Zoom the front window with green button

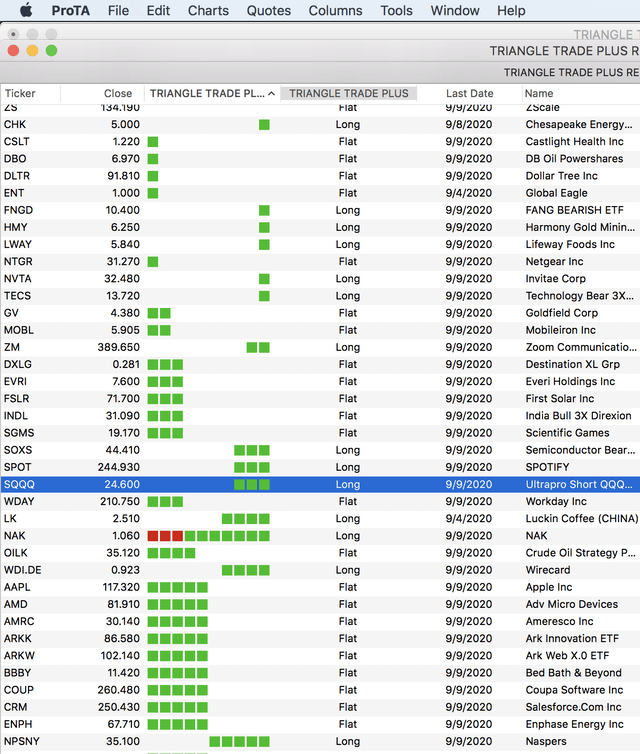point(51,50)
